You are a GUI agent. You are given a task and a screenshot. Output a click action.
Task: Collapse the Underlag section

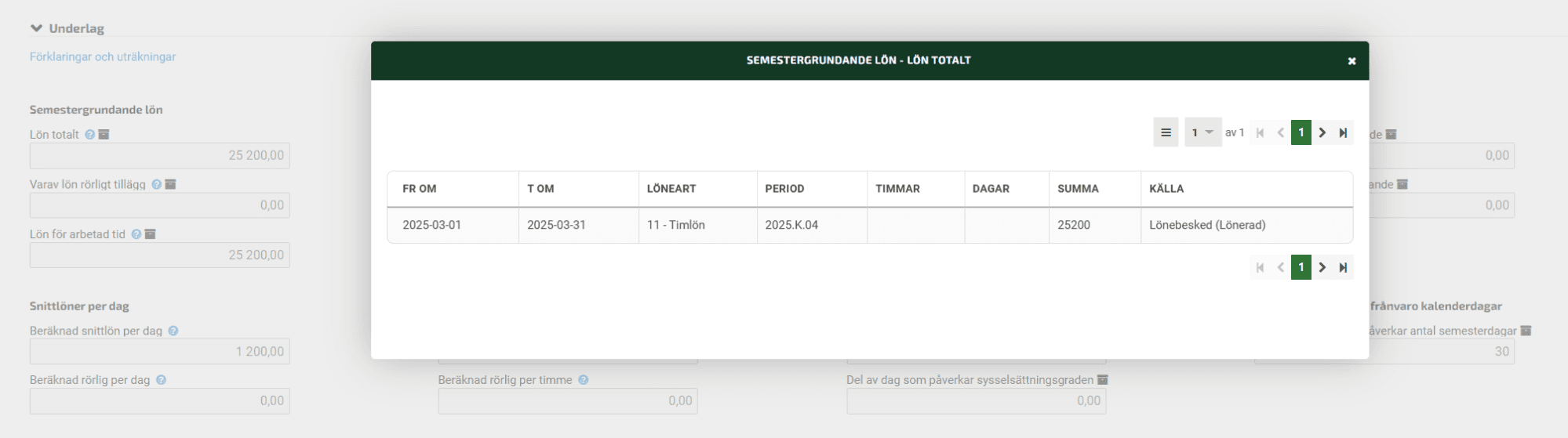tap(36, 28)
